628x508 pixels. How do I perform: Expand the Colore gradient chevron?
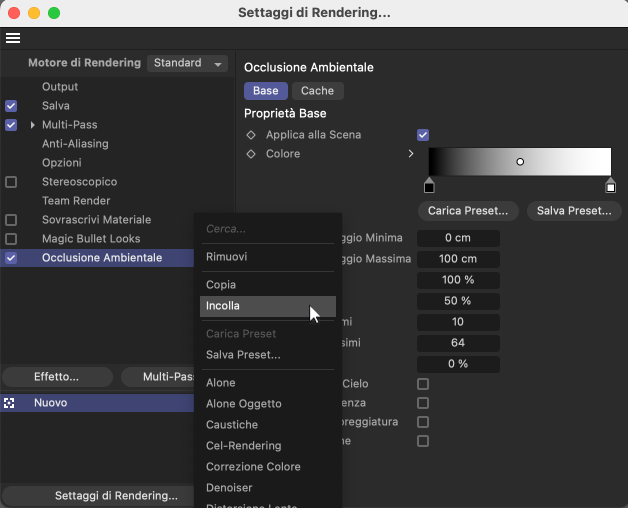411,153
